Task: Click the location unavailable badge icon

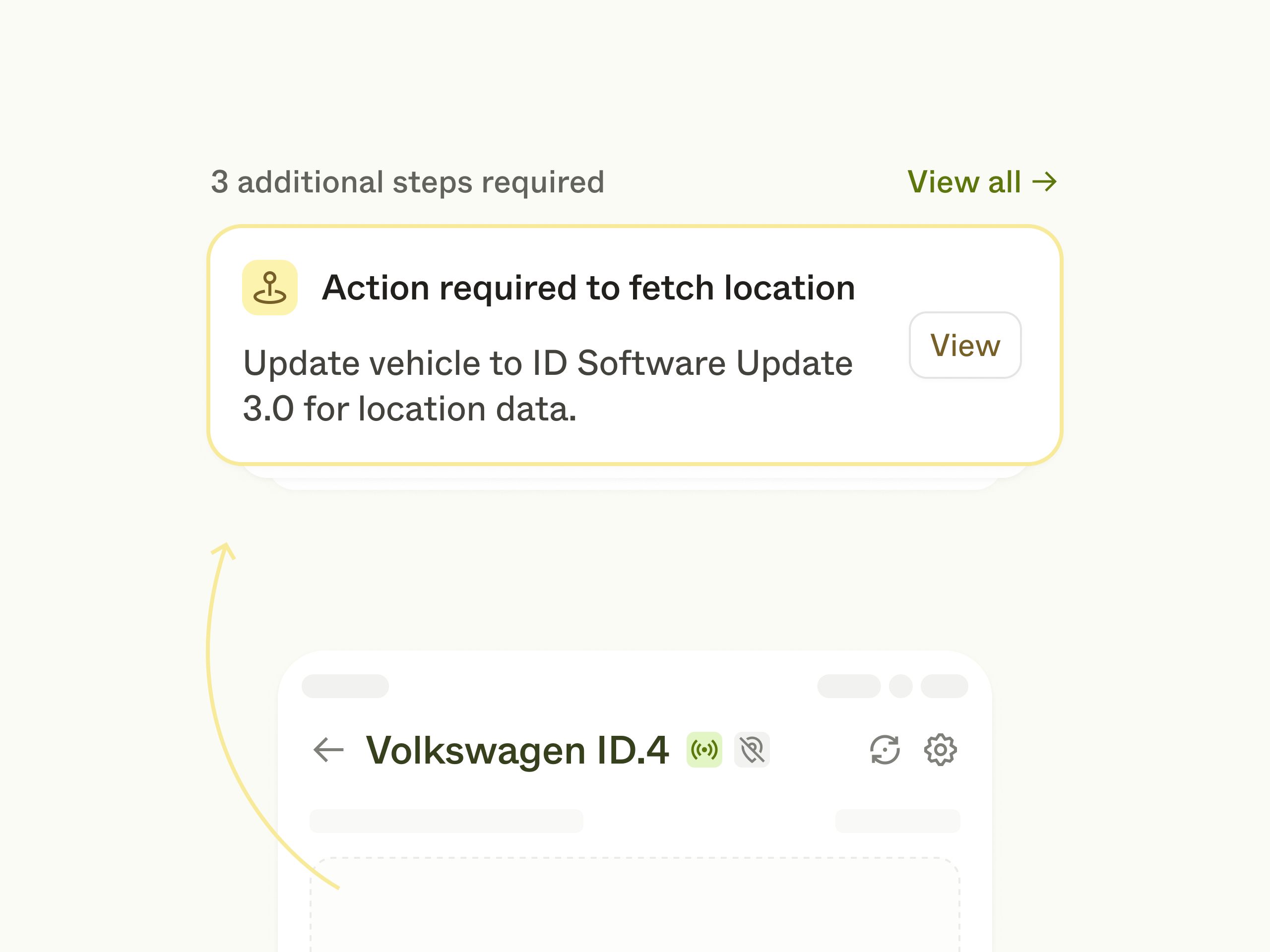Action: [x=752, y=749]
